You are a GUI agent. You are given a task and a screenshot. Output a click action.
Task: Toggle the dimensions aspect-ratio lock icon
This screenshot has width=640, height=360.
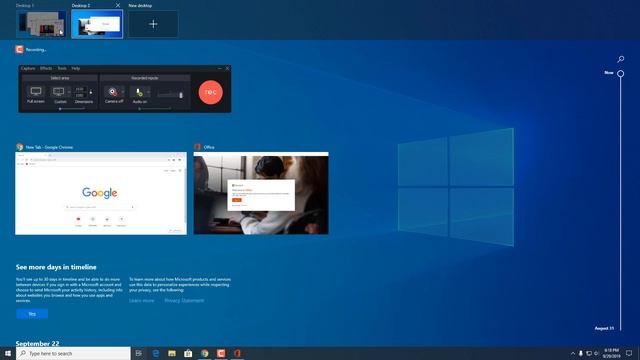91,92
